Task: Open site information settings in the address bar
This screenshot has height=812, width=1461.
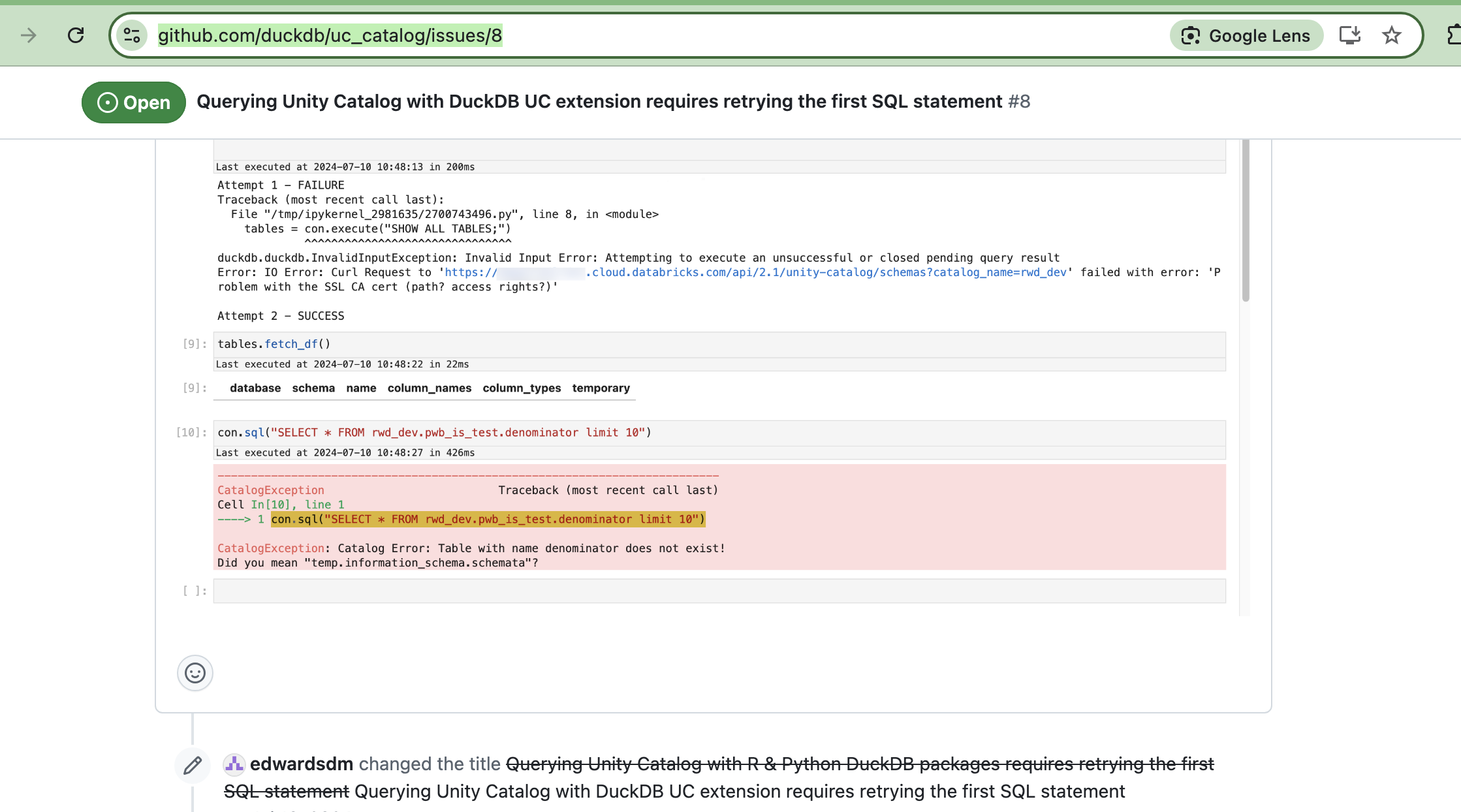Action: pos(131,36)
